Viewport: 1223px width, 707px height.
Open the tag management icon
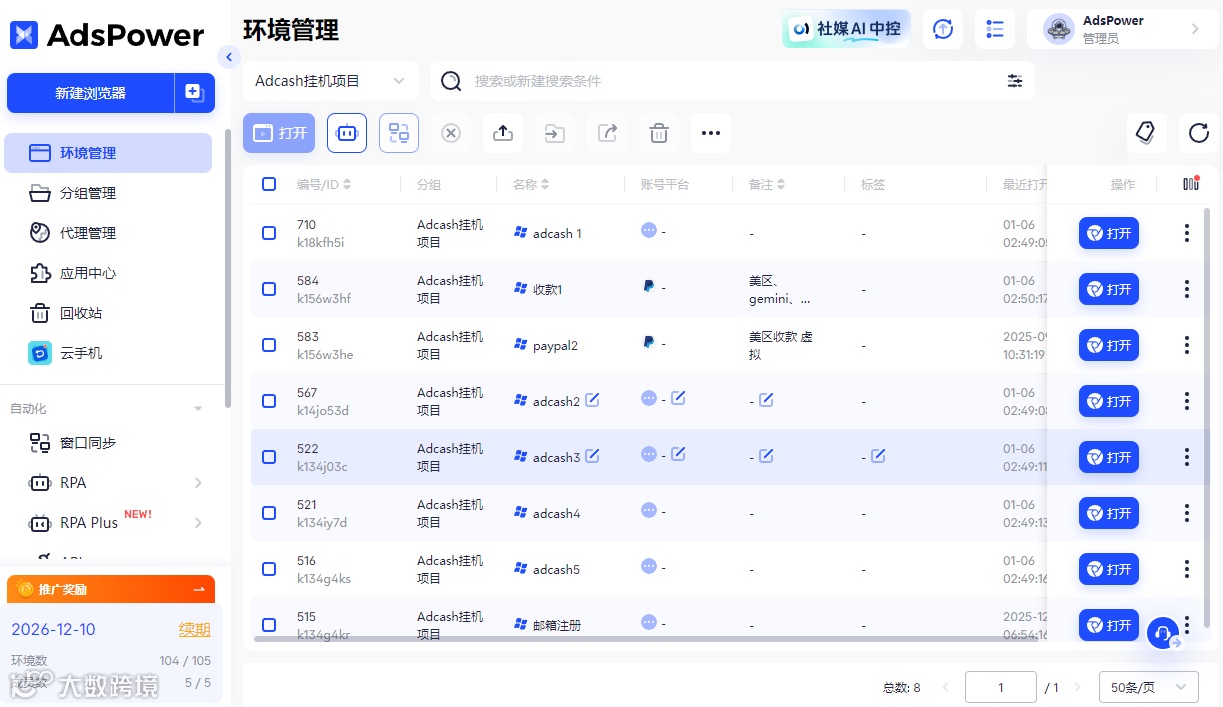pyautogui.click(x=1146, y=132)
